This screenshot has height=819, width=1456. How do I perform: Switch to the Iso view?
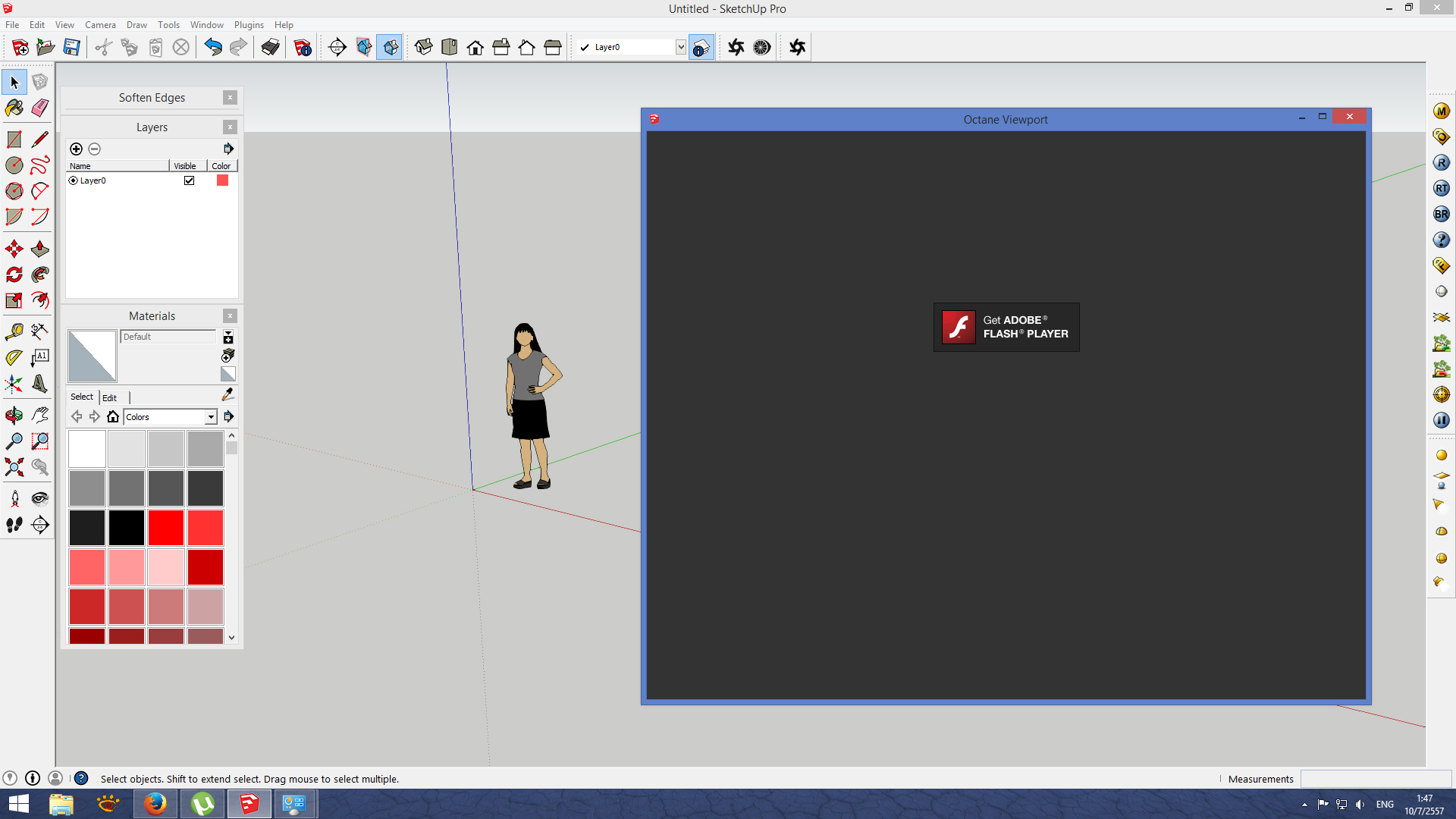click(x=423, y=47)
